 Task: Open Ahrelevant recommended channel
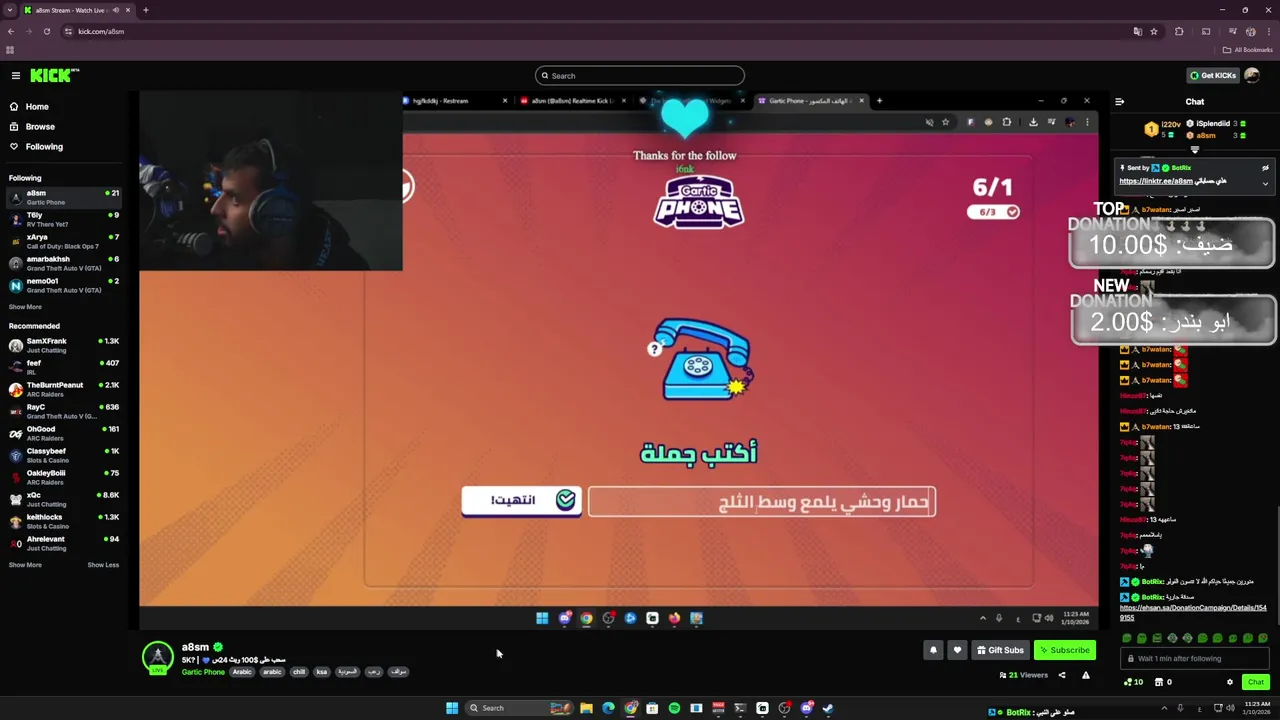(x=65, y=543)
